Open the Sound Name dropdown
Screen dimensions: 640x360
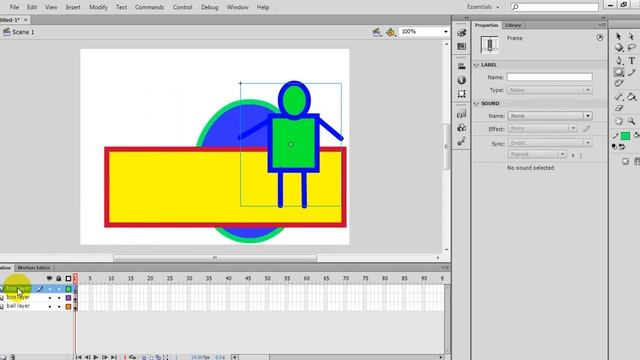click(x=549, y=116)
